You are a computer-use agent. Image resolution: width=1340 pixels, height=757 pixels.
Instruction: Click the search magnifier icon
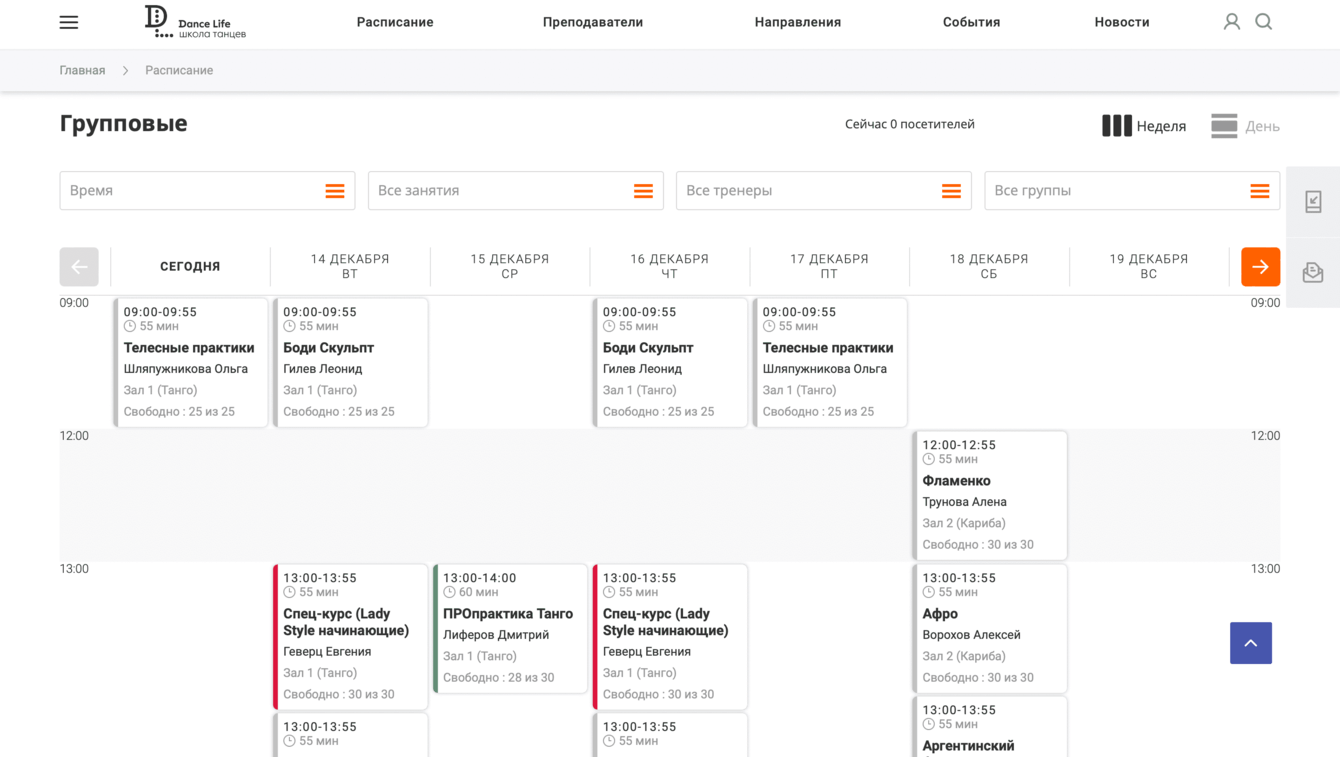pyautogui.click(x=1264, y=22)
